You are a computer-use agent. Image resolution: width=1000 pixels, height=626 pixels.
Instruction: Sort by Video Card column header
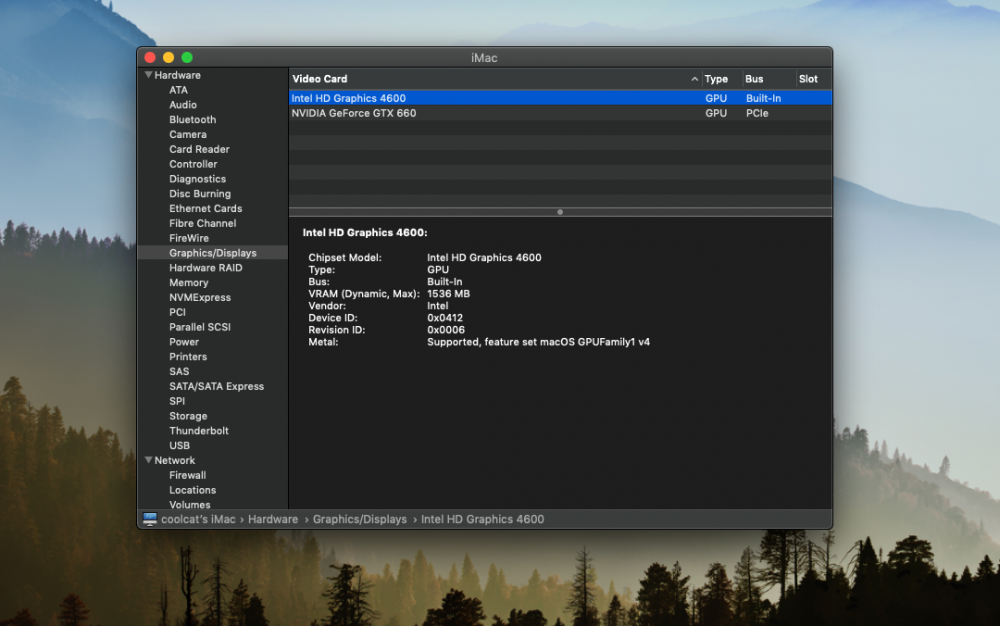pos(320,78)
